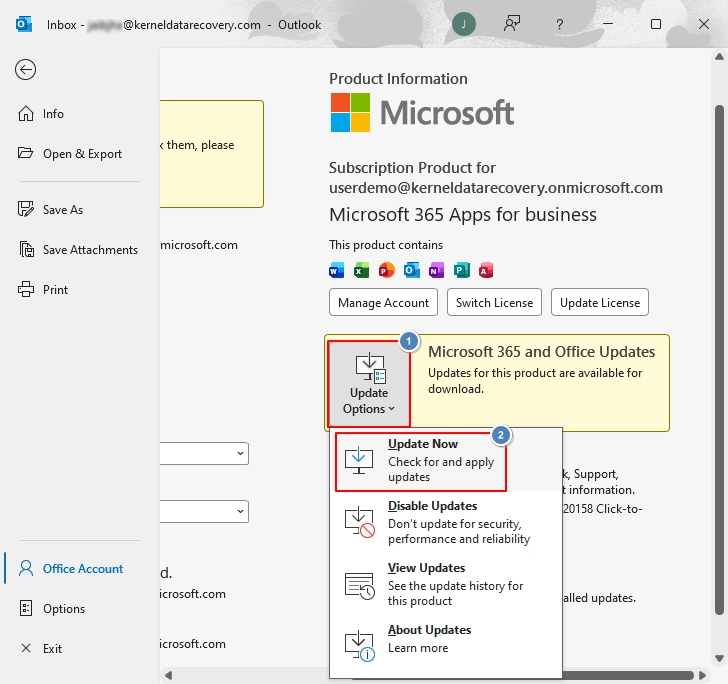Click the About Updates info icon
The width and height of the screenshot is (728, 684).
point(360,646)
